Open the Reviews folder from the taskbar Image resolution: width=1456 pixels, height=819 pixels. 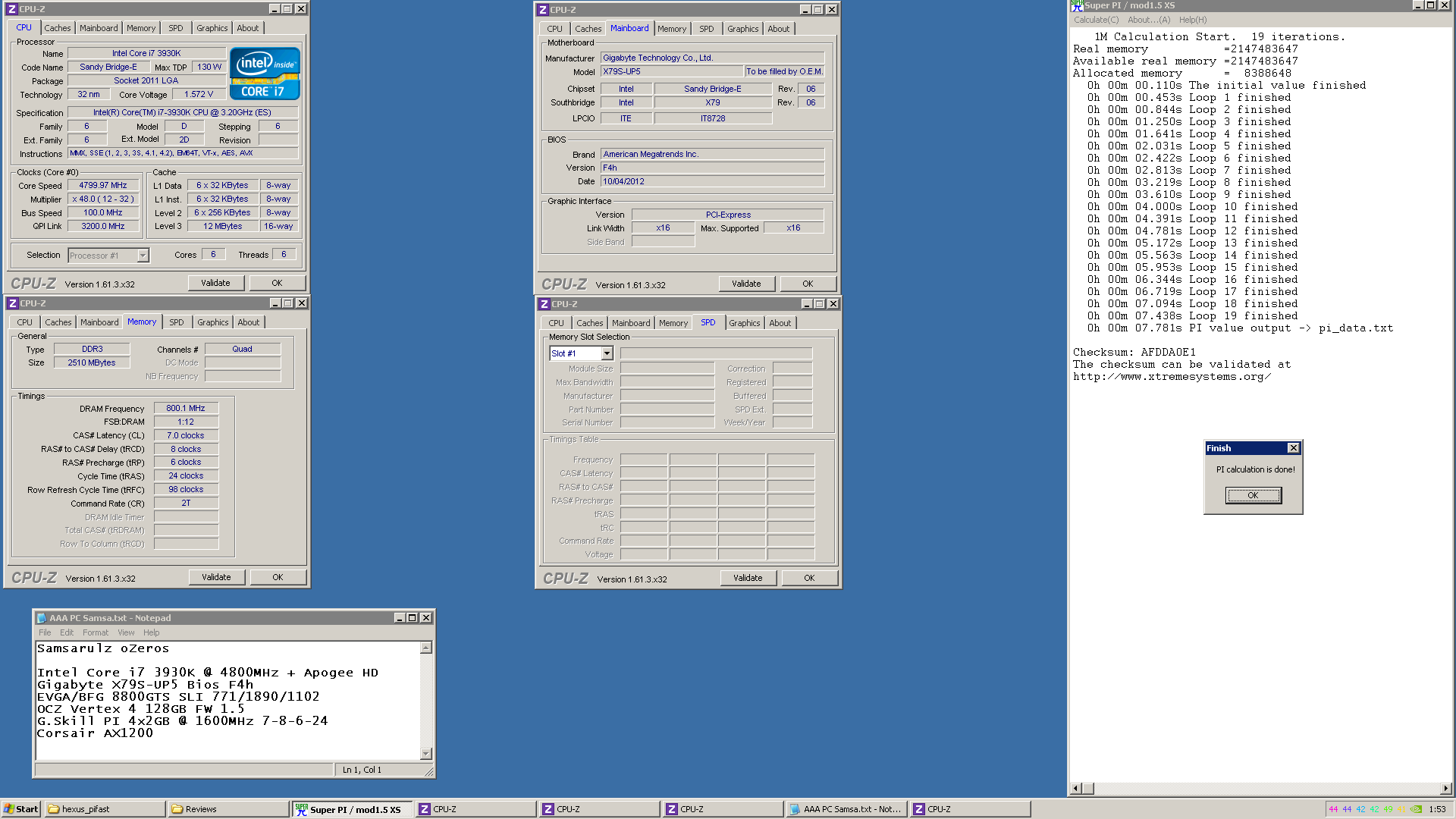coord(228,809)
